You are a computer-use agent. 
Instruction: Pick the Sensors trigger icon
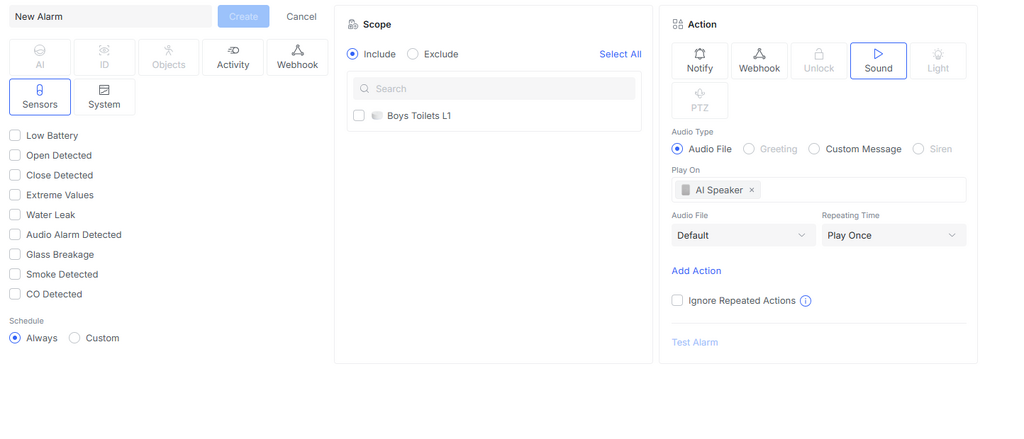(x=40, y=90)
